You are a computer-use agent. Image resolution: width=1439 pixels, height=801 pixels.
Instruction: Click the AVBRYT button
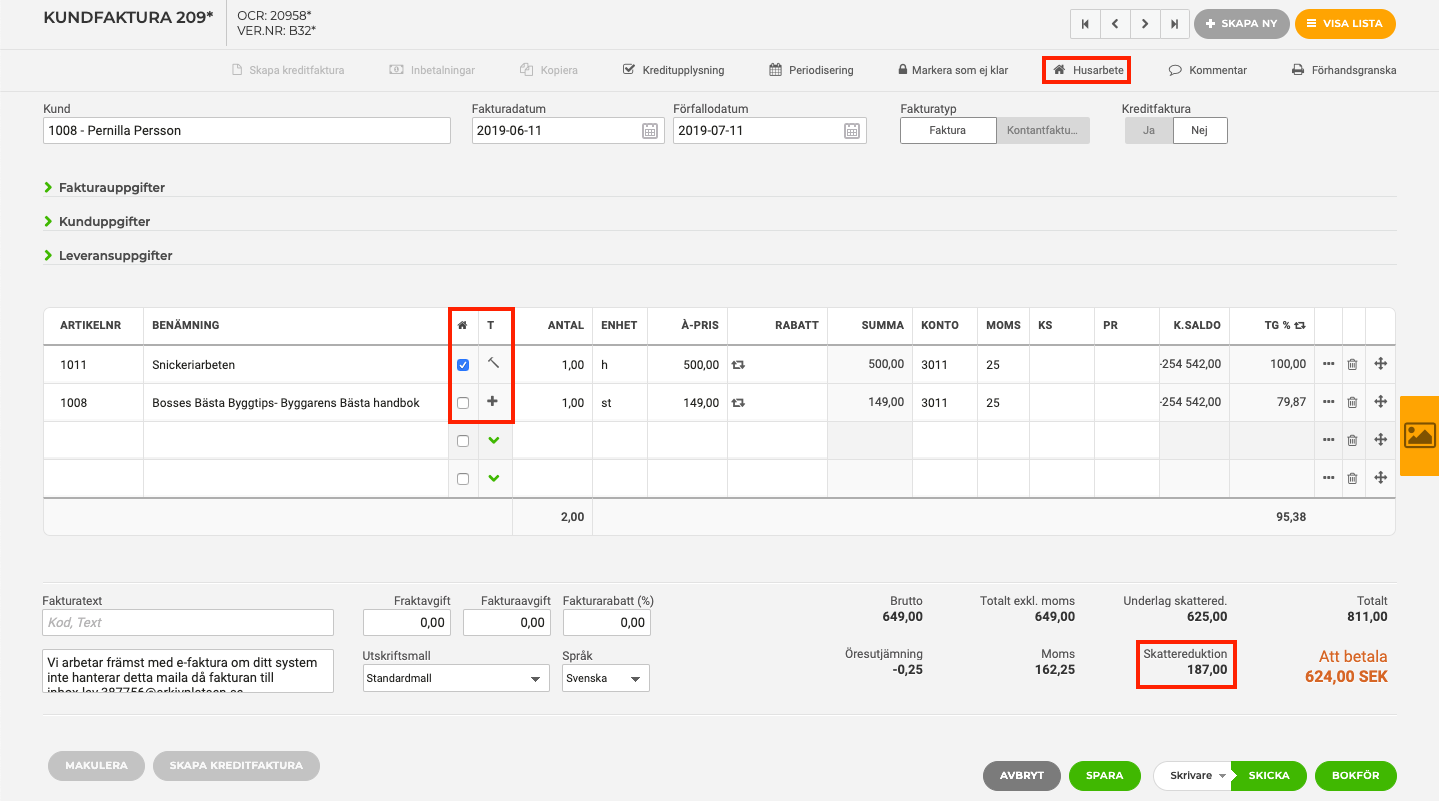coord(1021,775)
